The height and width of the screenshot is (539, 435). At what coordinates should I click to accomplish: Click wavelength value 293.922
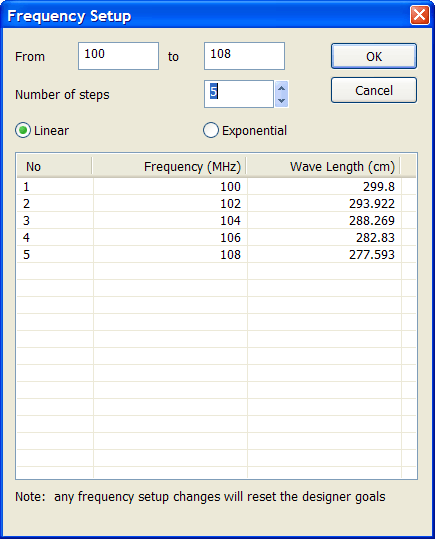(x=372, y=204)
